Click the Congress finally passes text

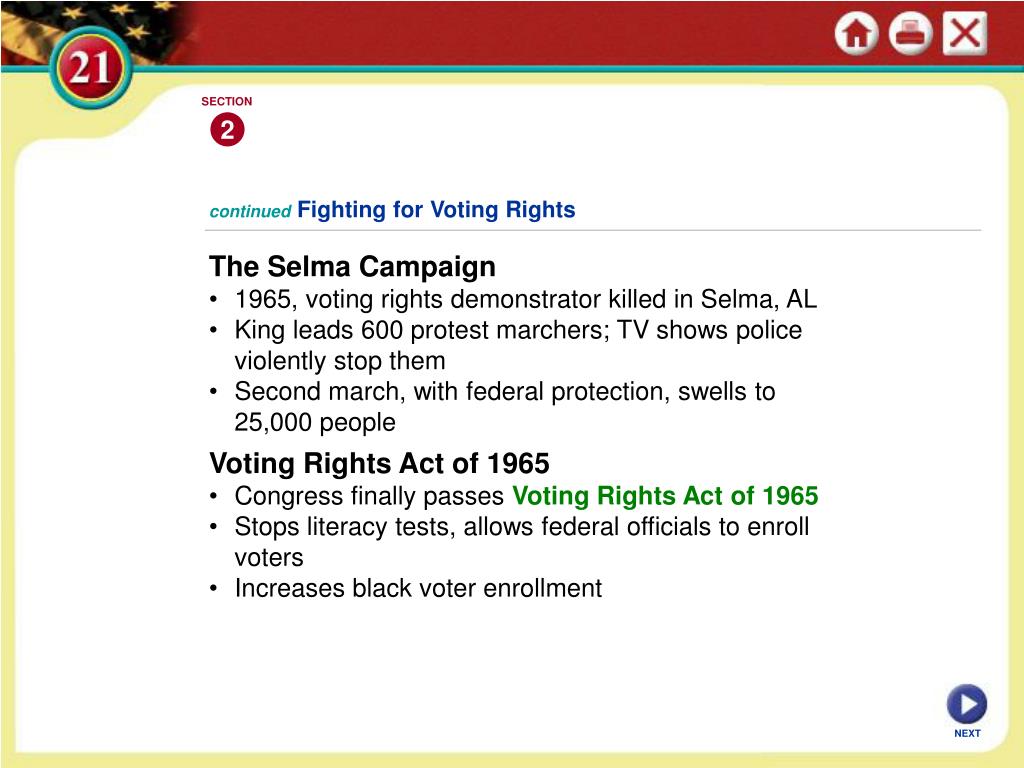point(369,496)
